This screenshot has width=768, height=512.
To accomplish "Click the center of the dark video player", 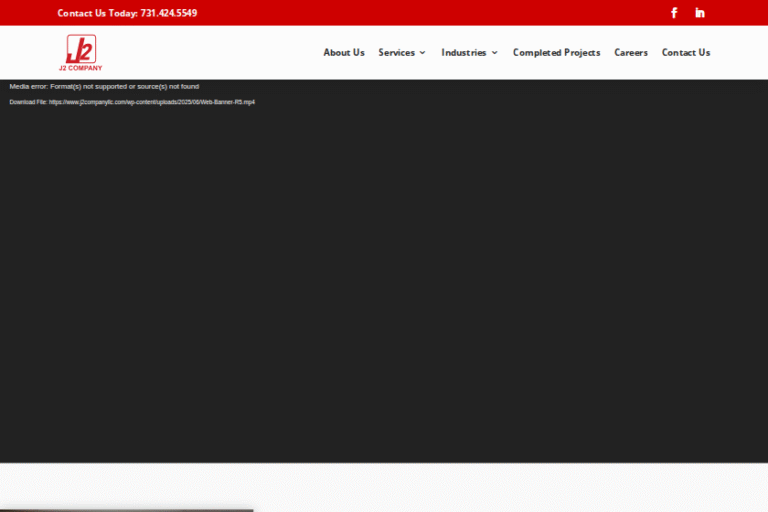I will (x=384, y=280).
